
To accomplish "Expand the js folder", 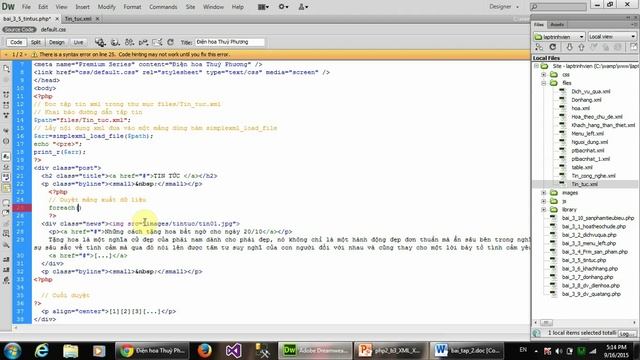I will [544, 201].
